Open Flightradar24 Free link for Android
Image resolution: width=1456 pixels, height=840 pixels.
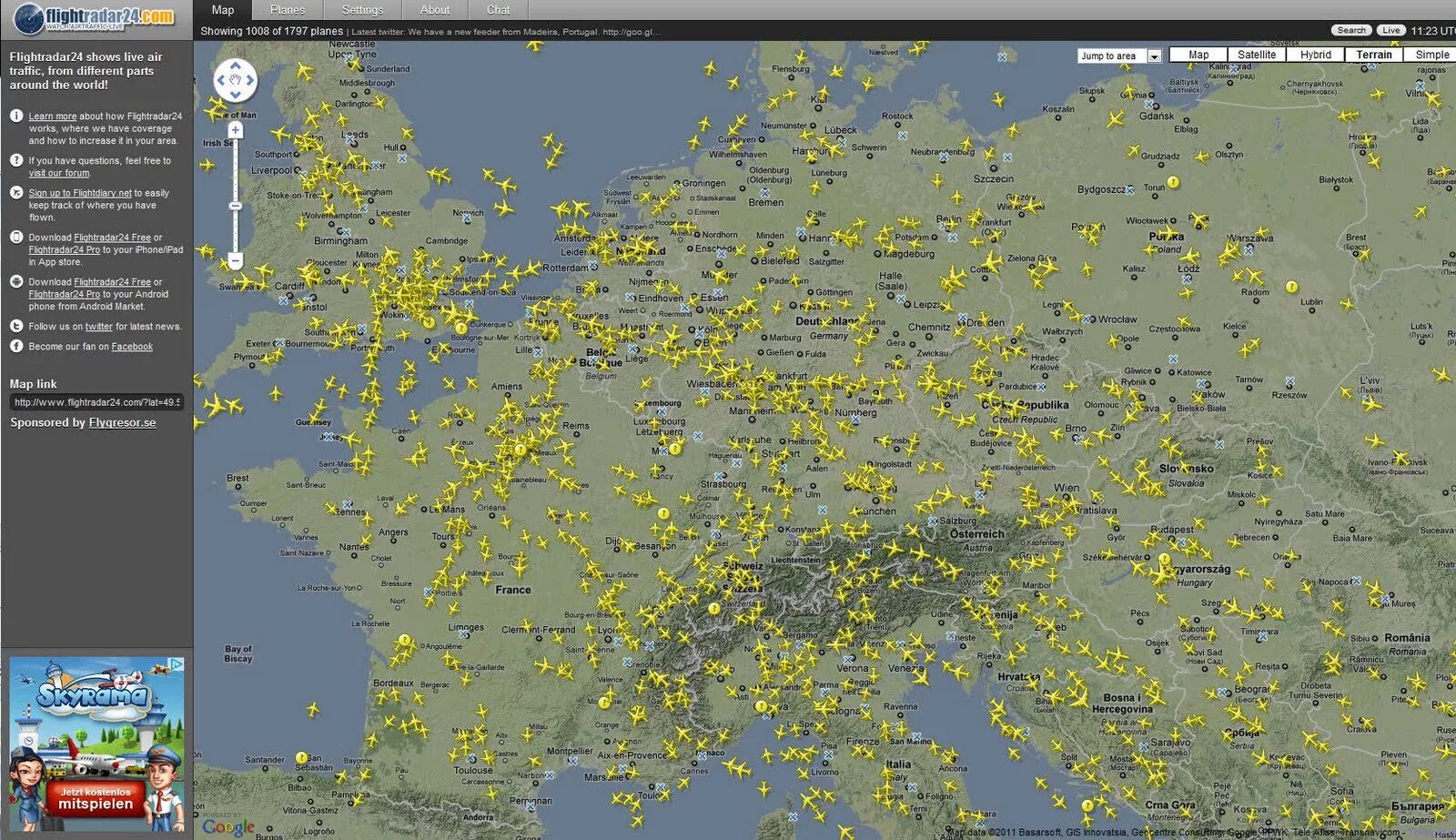(113, 282)
